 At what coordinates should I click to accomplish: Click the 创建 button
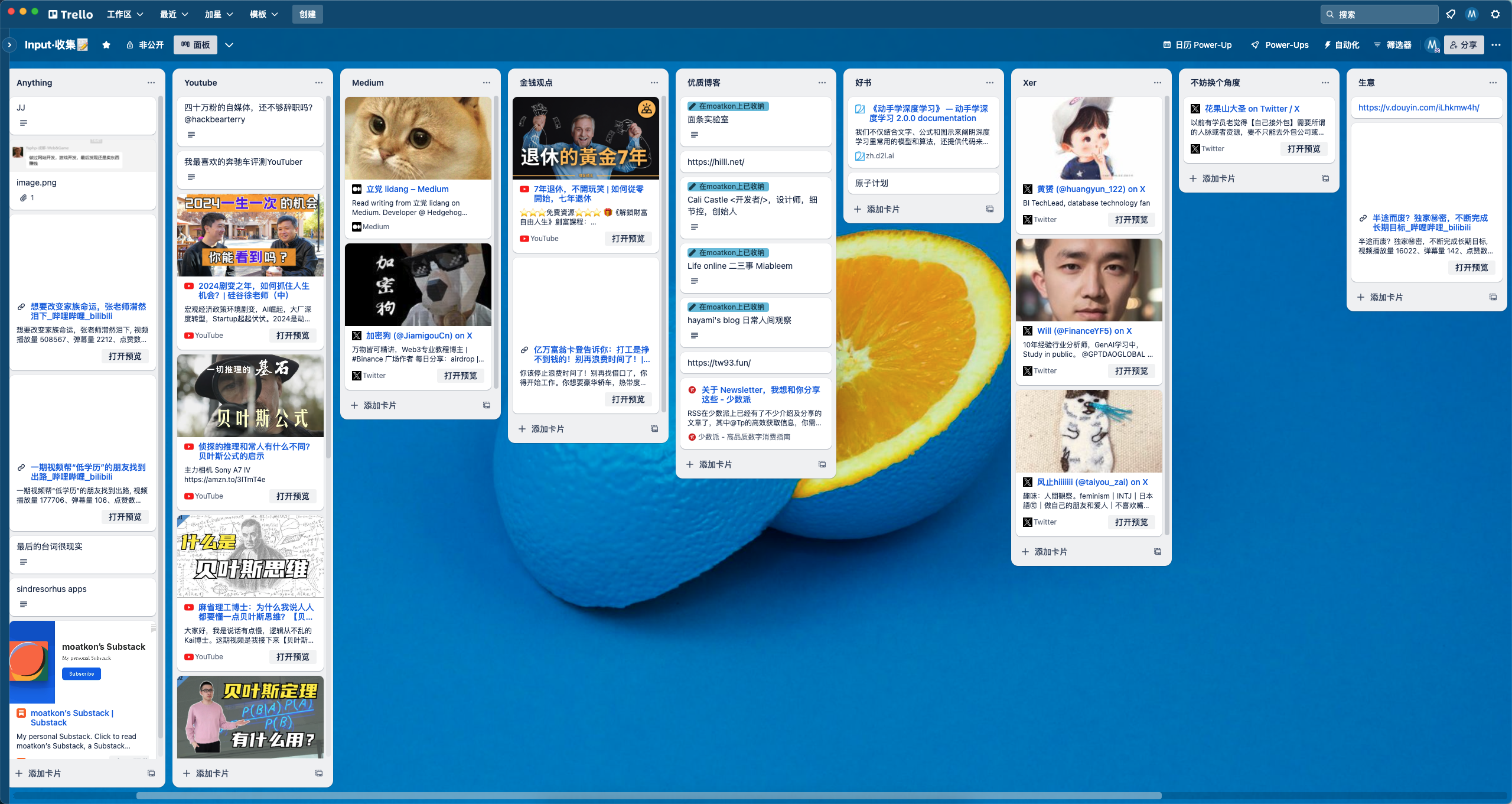tap(307, 14)
